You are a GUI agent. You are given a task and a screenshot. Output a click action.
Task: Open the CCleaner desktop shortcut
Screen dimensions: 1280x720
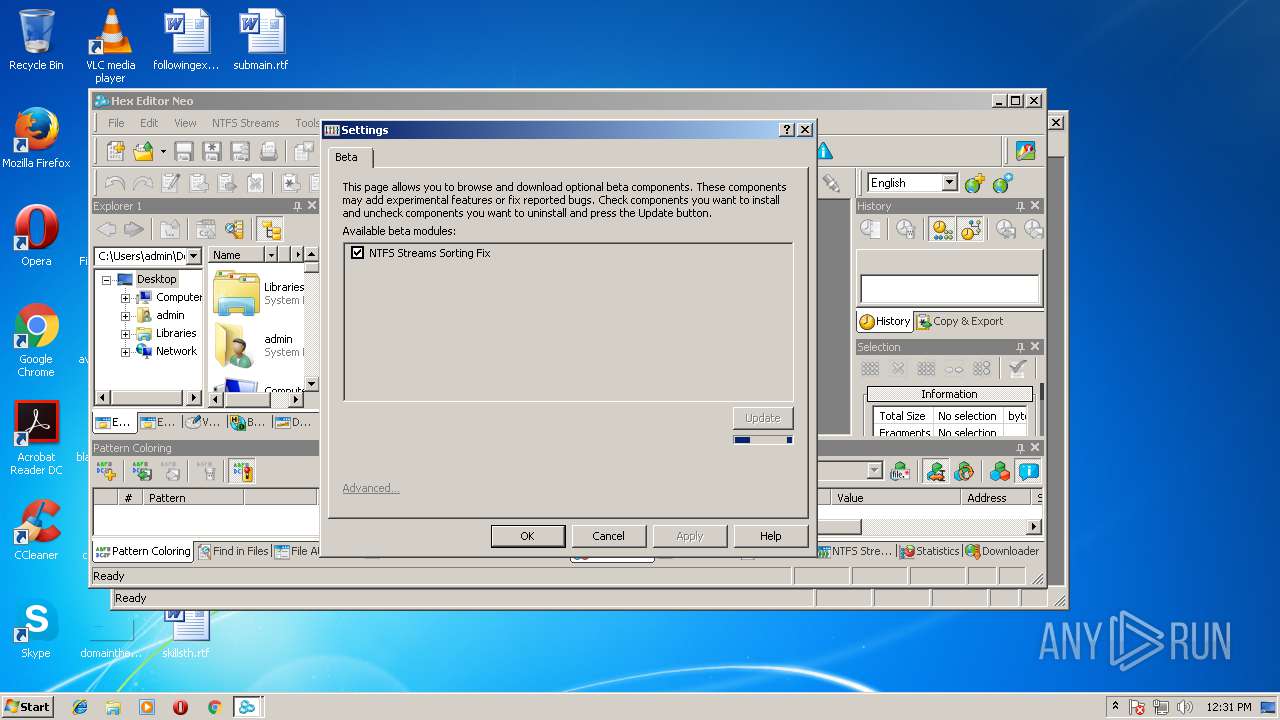[36, 530]
